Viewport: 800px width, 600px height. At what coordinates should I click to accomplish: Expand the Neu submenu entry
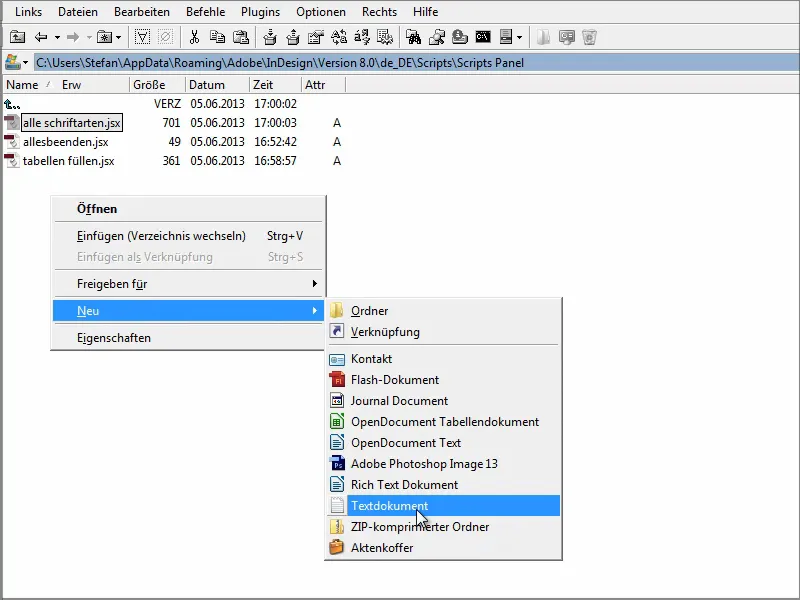188,311
